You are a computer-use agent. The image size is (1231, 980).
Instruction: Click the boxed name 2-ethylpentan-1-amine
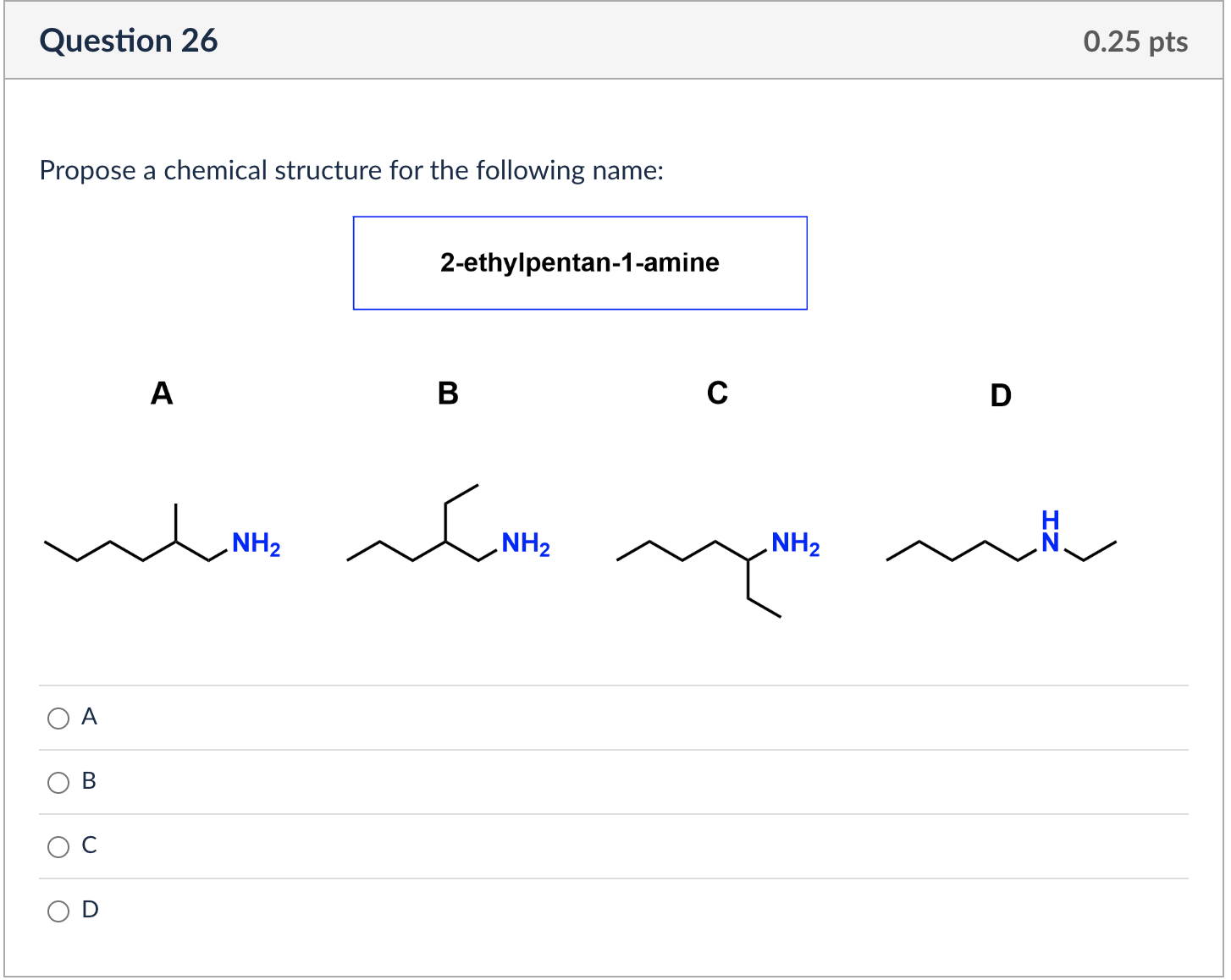(579, 262)
